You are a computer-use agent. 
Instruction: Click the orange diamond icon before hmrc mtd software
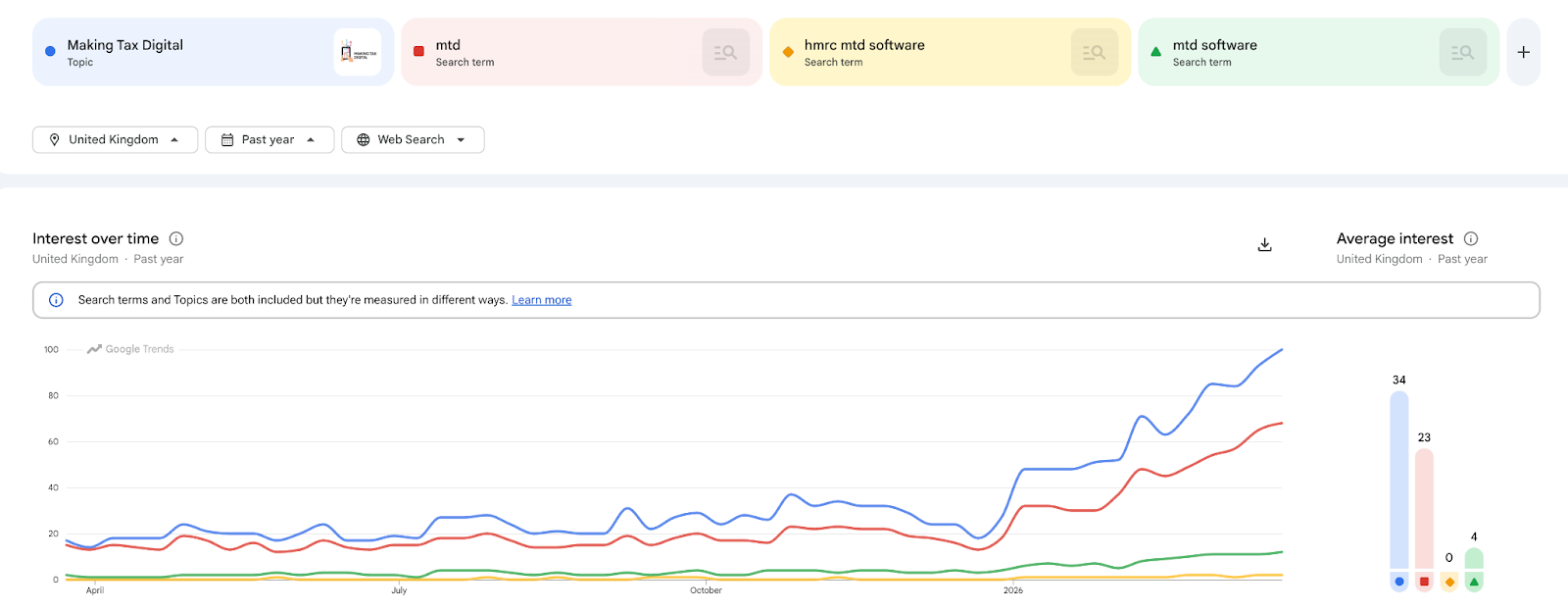click(788, 52)
